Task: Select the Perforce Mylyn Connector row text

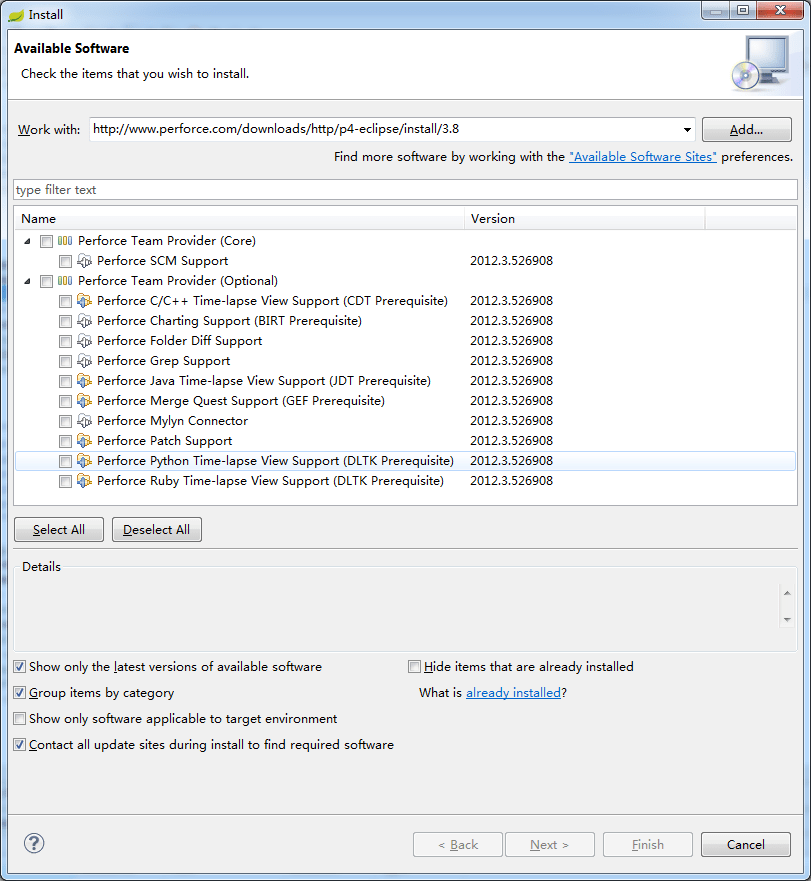Action: pos(172,421)
